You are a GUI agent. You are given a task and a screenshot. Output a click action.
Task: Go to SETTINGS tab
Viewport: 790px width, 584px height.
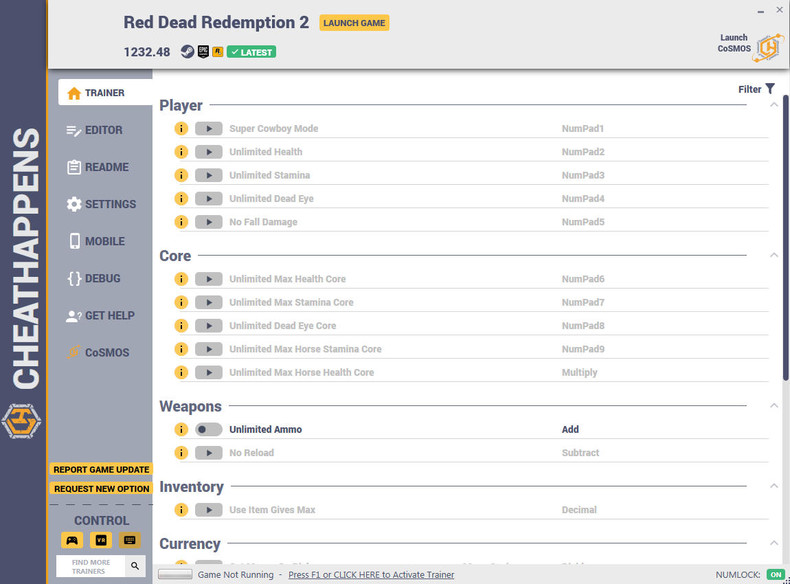[101, 204]
